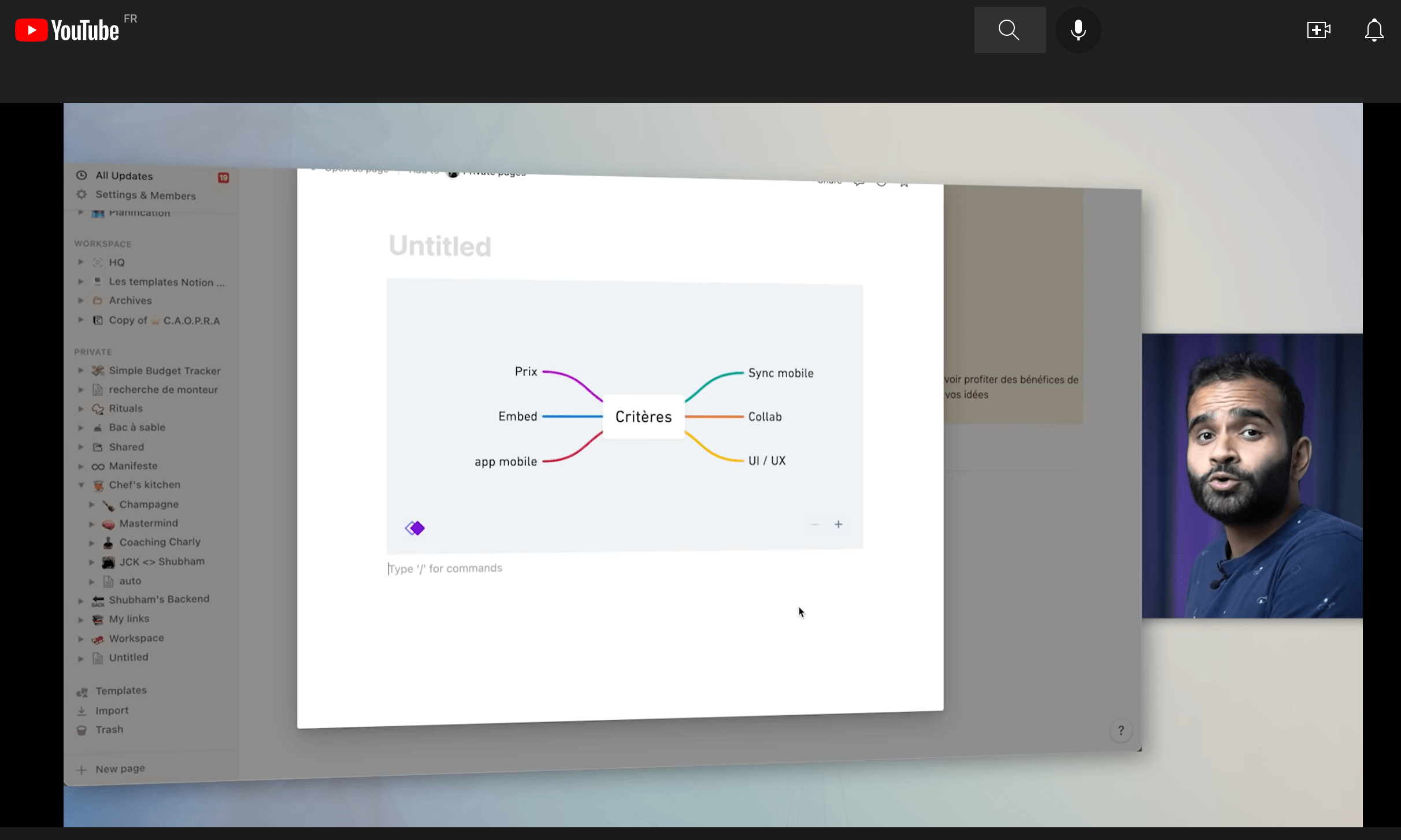
Task: Expand the HQ workspace section
Action: click(80, 262)
